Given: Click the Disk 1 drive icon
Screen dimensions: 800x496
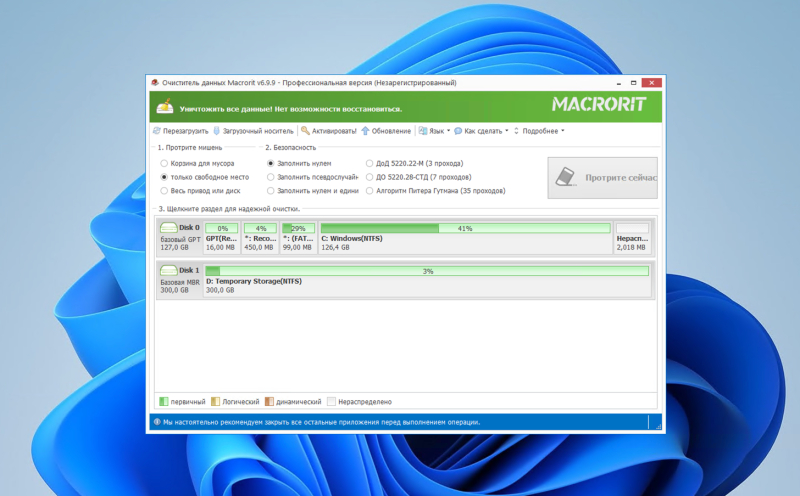Looking at the screenshot, I should 168,270.
